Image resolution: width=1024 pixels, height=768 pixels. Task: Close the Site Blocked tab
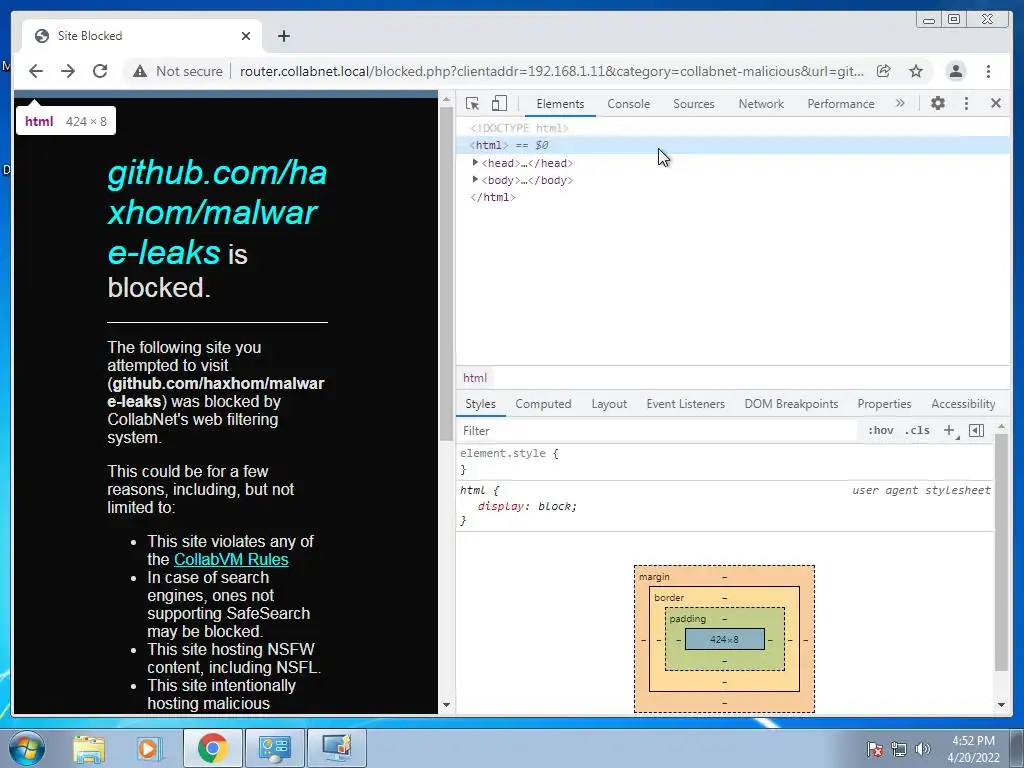[x=246, y=36]
